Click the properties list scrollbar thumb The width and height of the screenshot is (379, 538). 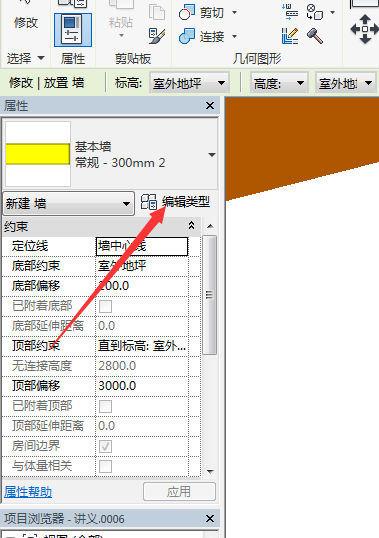tap(209, 295)
